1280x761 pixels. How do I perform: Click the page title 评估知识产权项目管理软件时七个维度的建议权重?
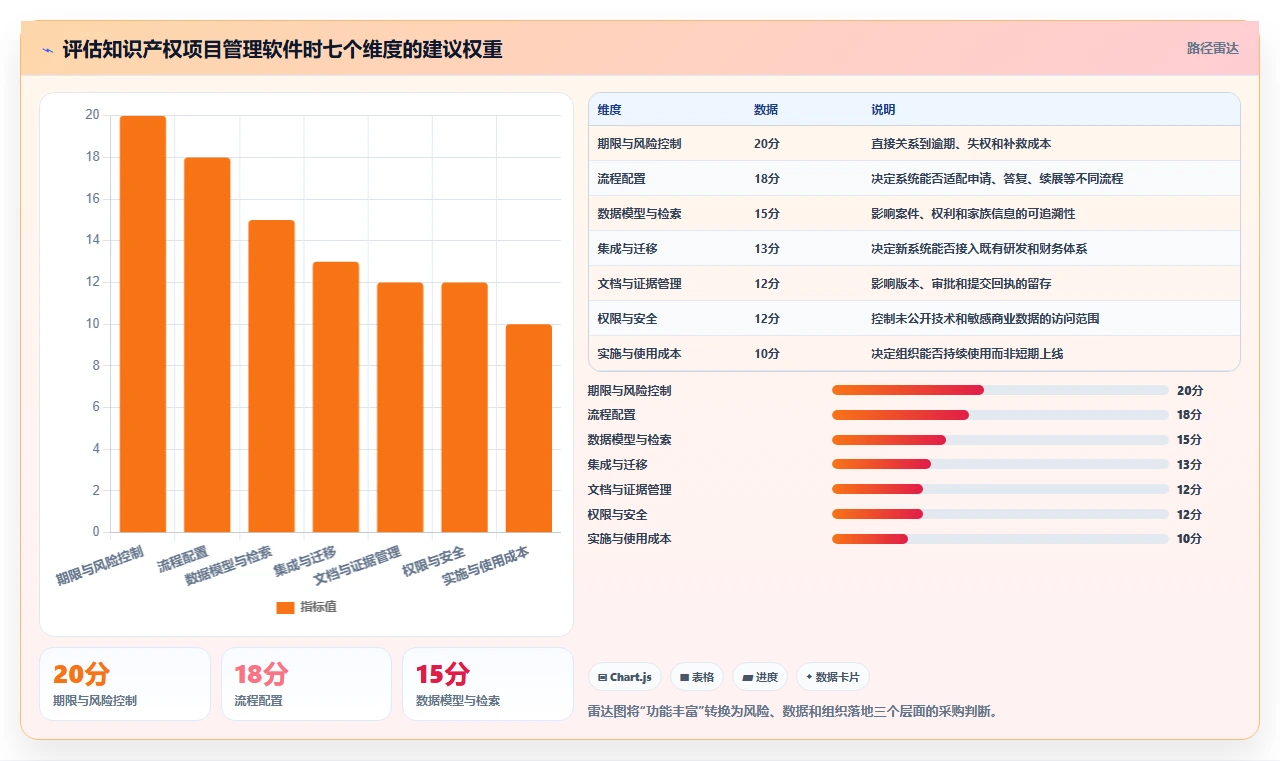coord(283,49)
